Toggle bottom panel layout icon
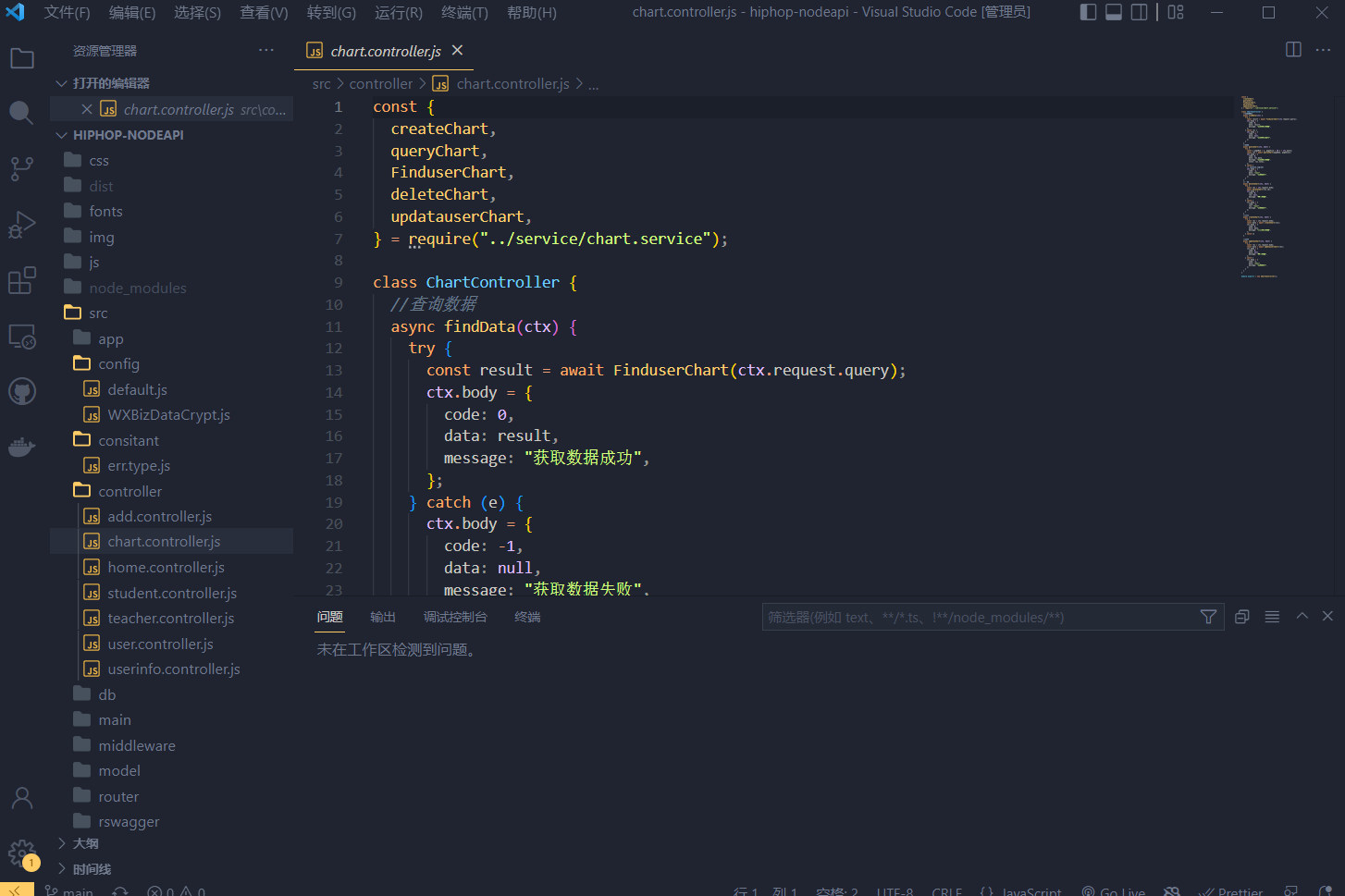1345x896 pixels. tap(1114, 12)
